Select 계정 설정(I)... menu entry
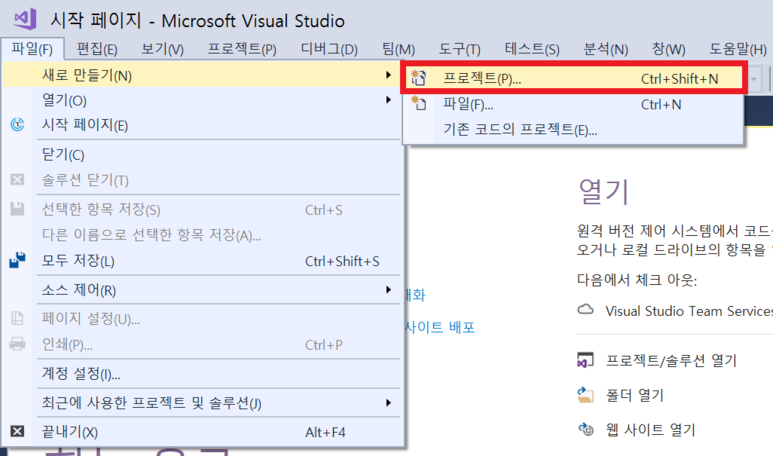This screenshot has height=456, width=773. [x=201, y=373]
